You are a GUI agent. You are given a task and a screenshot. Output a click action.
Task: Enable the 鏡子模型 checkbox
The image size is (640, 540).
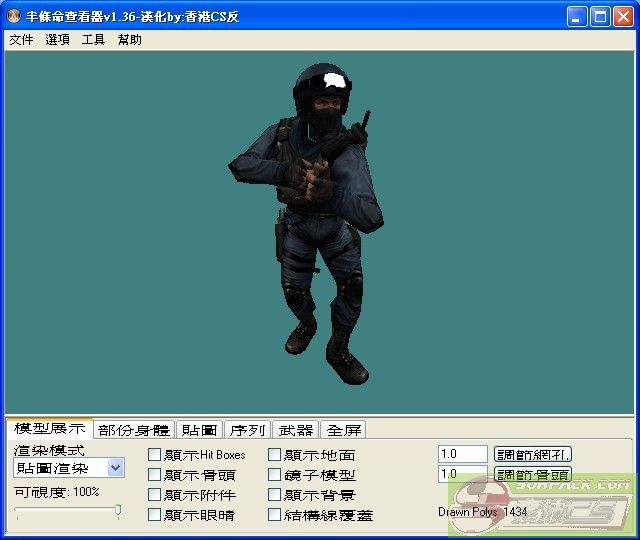(x=275, y=475)
